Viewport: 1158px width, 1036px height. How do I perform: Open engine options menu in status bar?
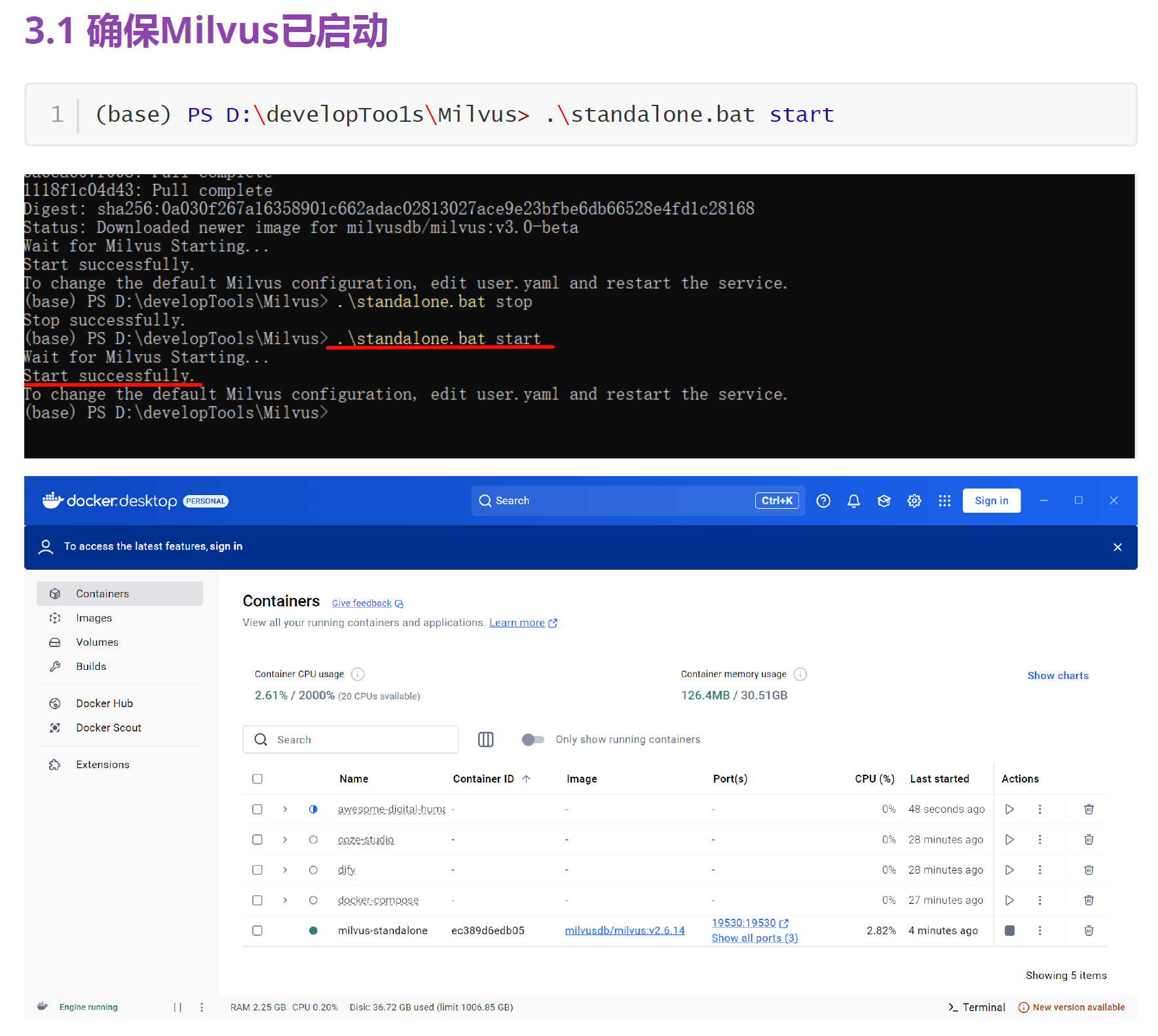tap(202, 1007)
